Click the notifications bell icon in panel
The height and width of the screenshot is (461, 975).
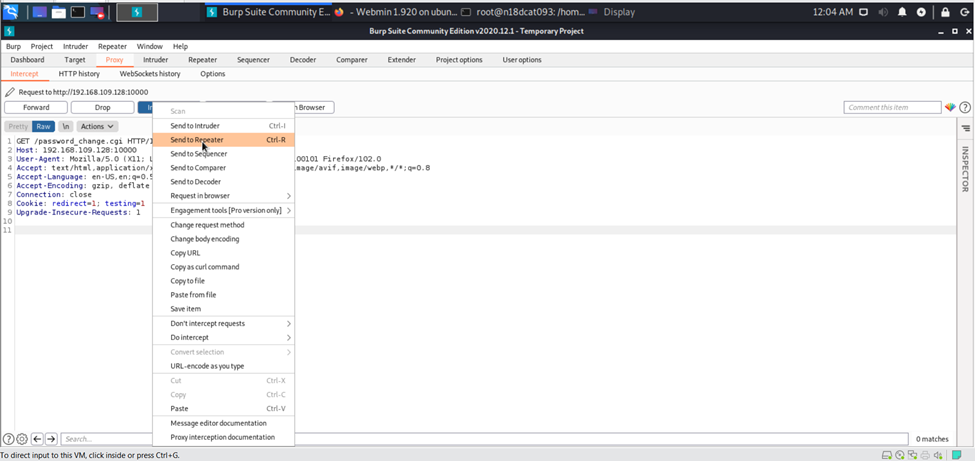(x=902, y=12)
